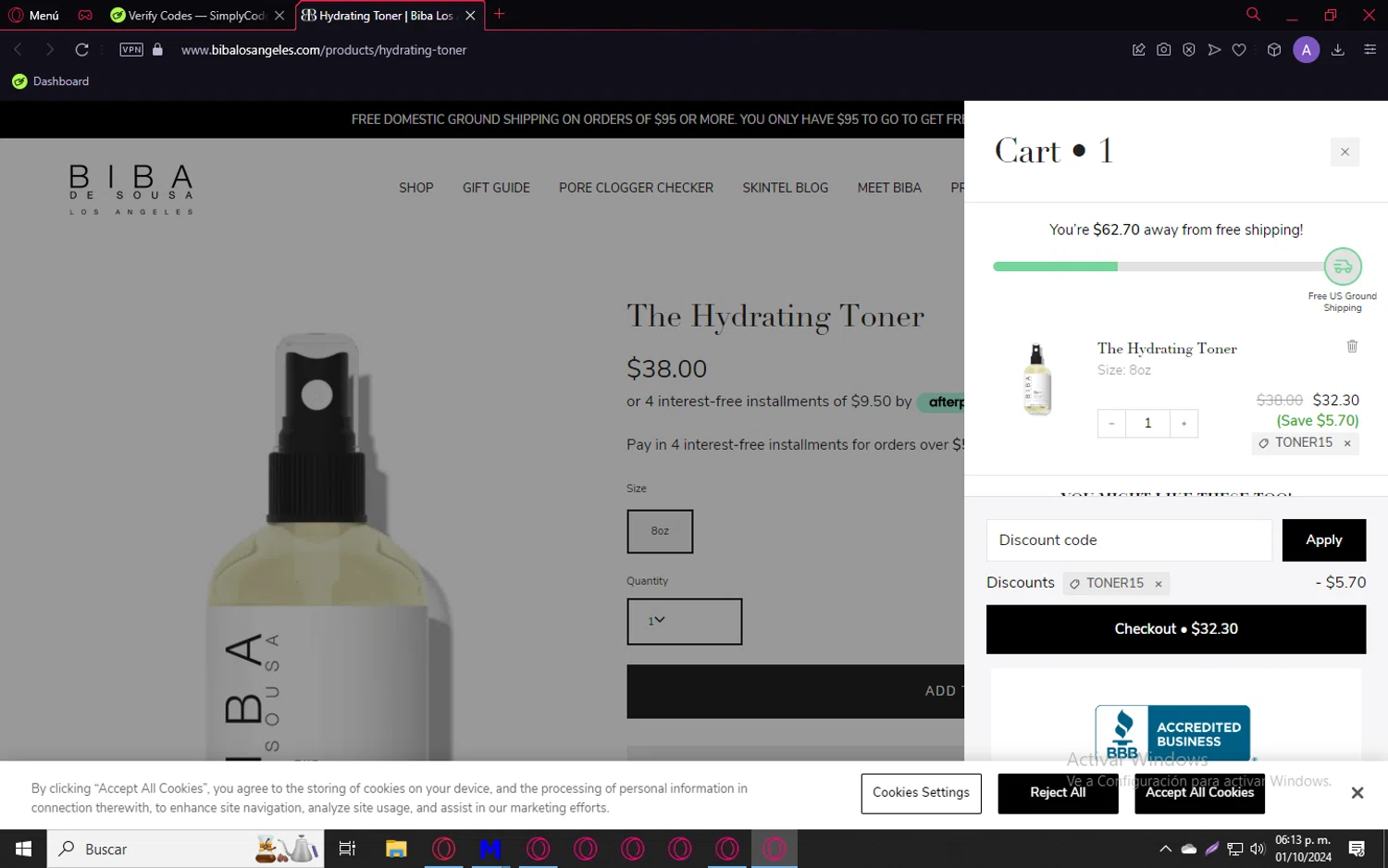
Task: Close the Hydrating Toner tab
Action: point(470,16)
